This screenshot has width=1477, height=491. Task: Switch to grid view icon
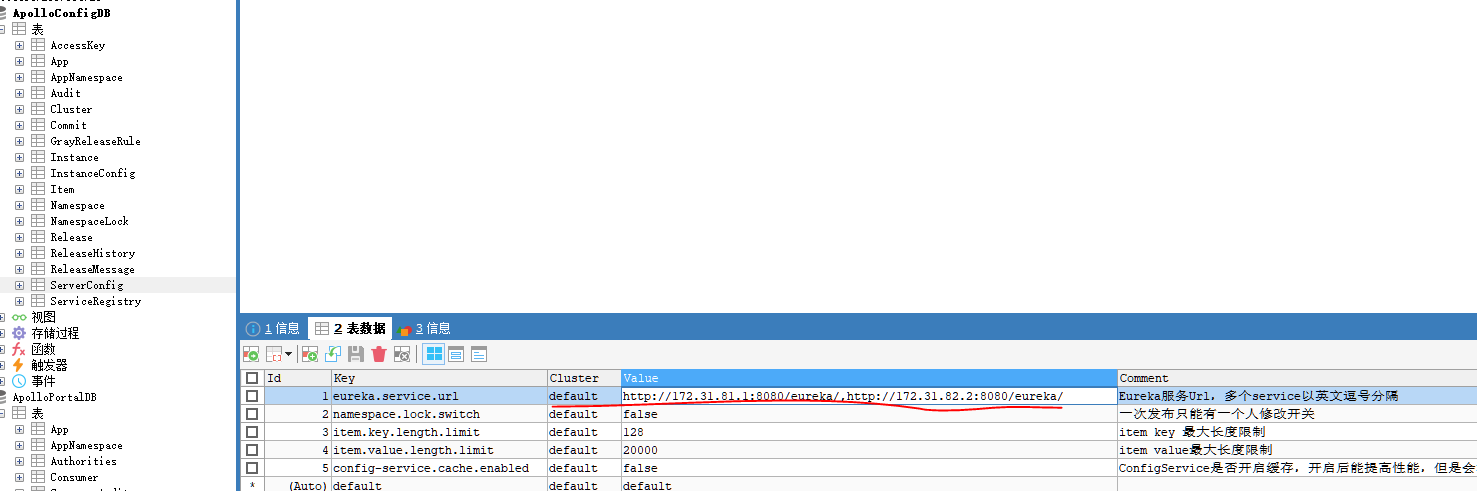[x=434, y=354]
